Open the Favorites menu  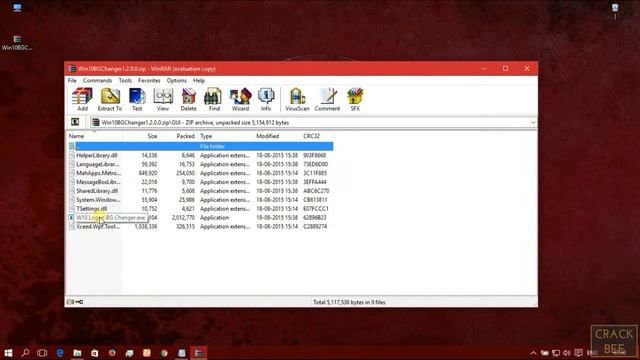click(149, 80)
